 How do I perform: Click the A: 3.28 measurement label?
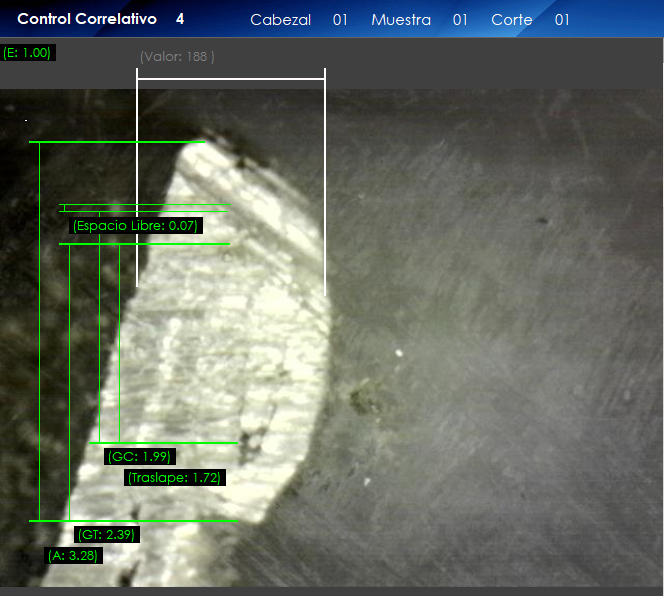[x=73, y=555]
